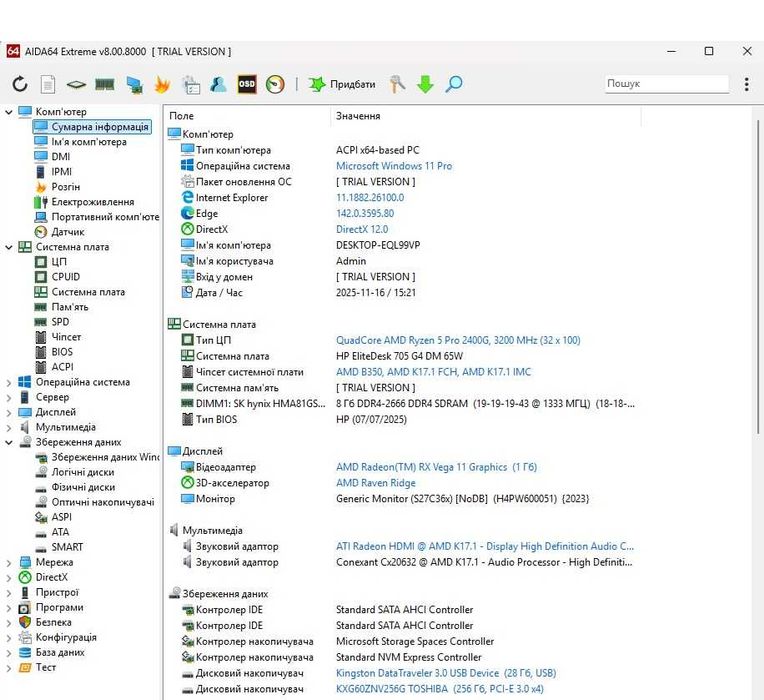Open the Report page icon

(48, 84)
